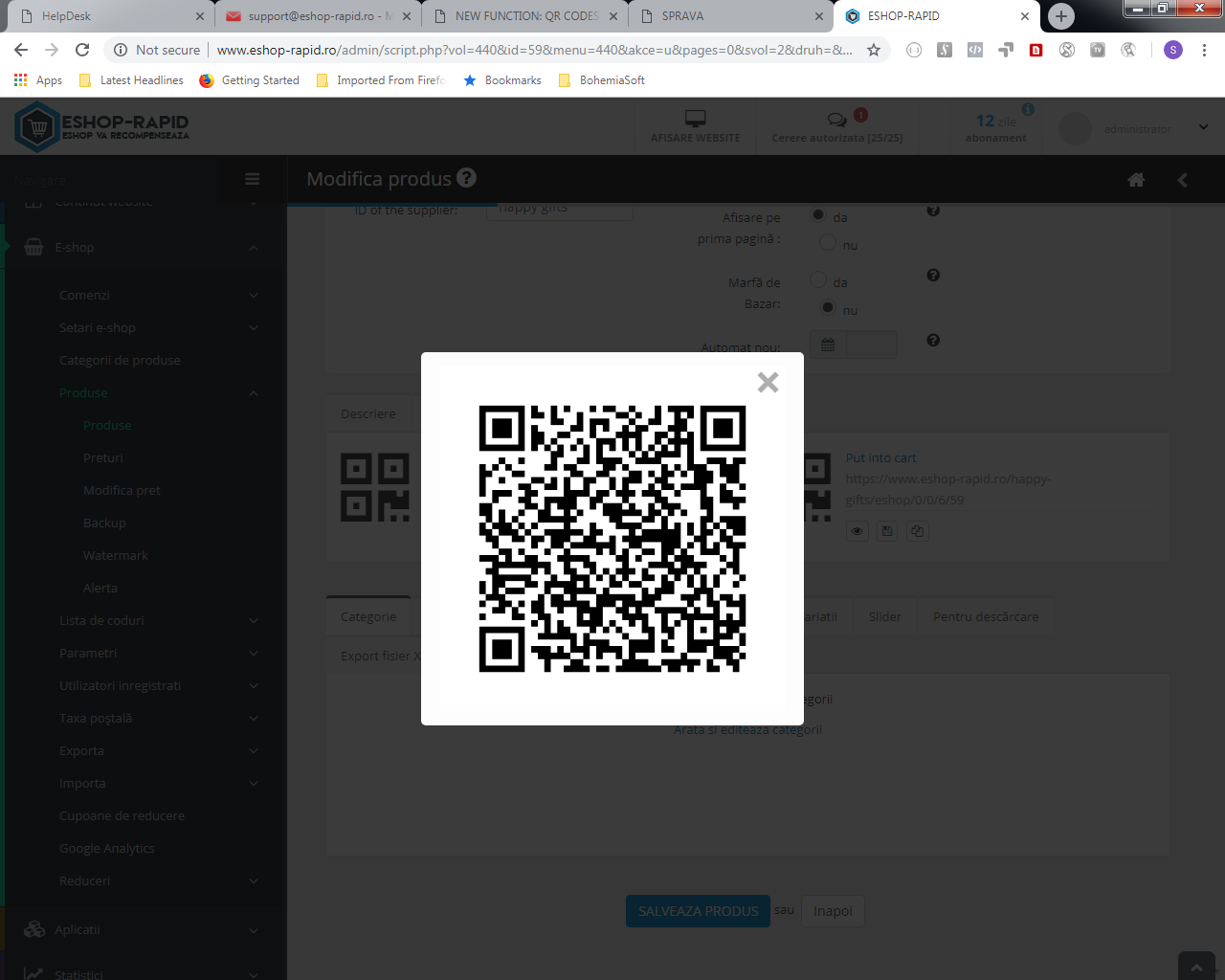The image size is (1225, 980).
Task: Reload the page in Chrome
Action: [82, 50]
